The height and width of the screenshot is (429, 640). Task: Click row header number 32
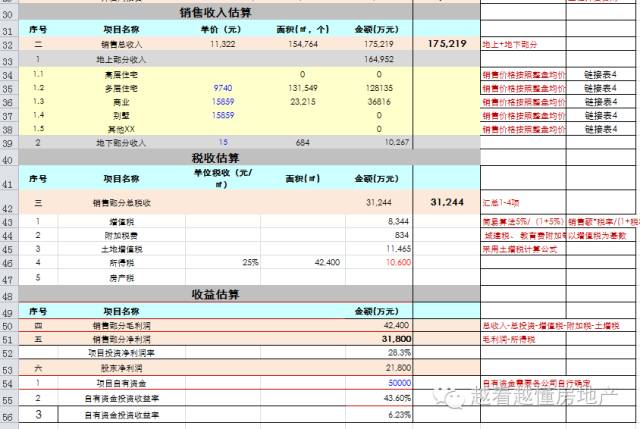pyautogui.click(x=8, y=44)
